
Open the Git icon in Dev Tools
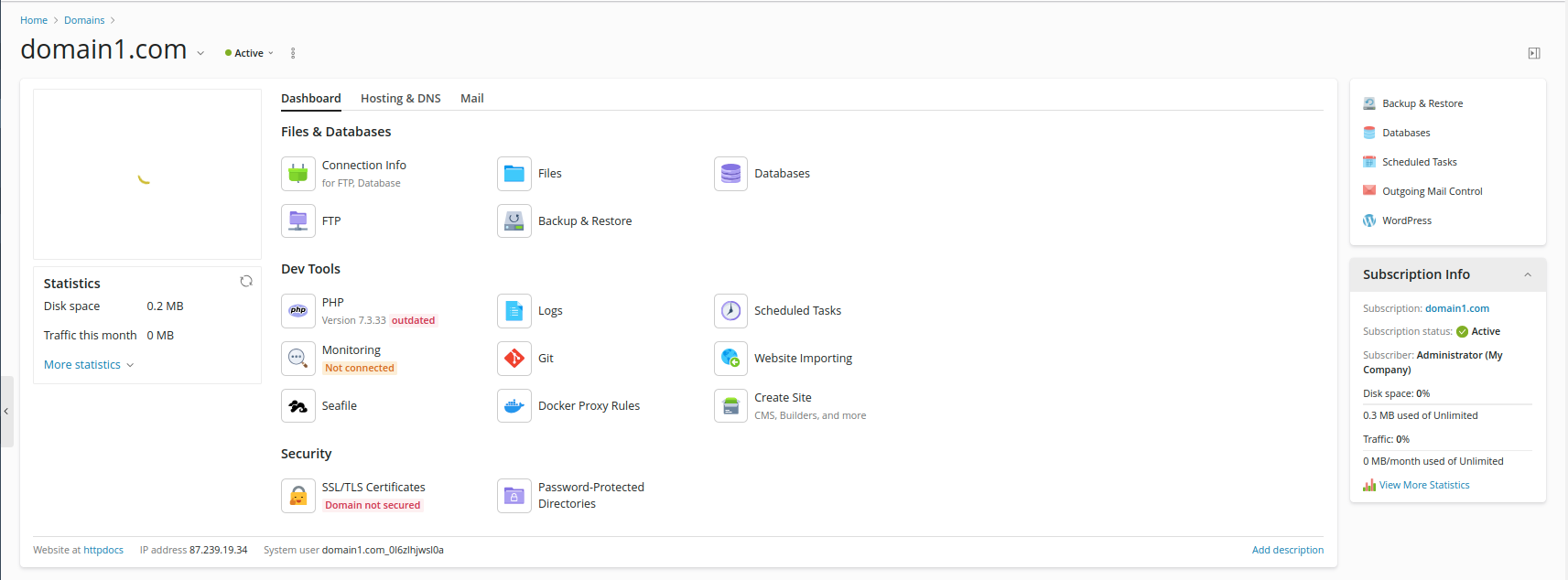tap(514, 359)
